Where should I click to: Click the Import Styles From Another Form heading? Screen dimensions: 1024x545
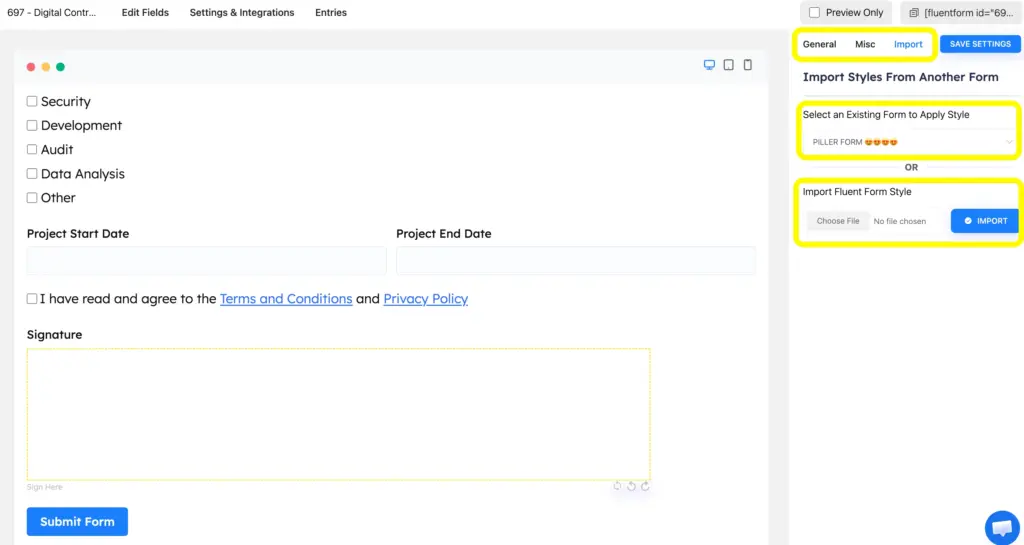(x=900, y=77)
